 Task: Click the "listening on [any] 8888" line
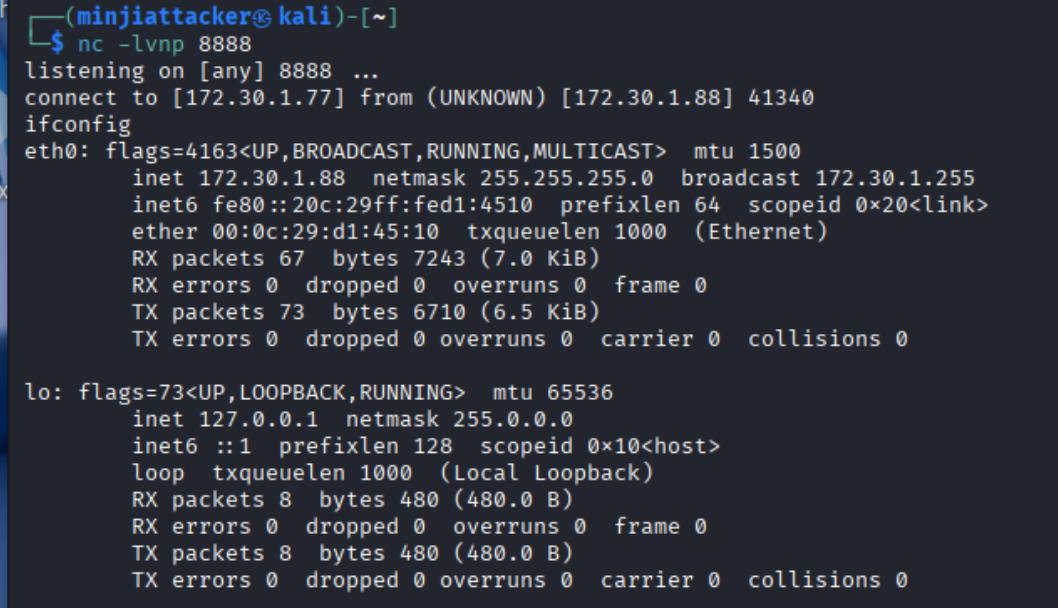(201, 71)
